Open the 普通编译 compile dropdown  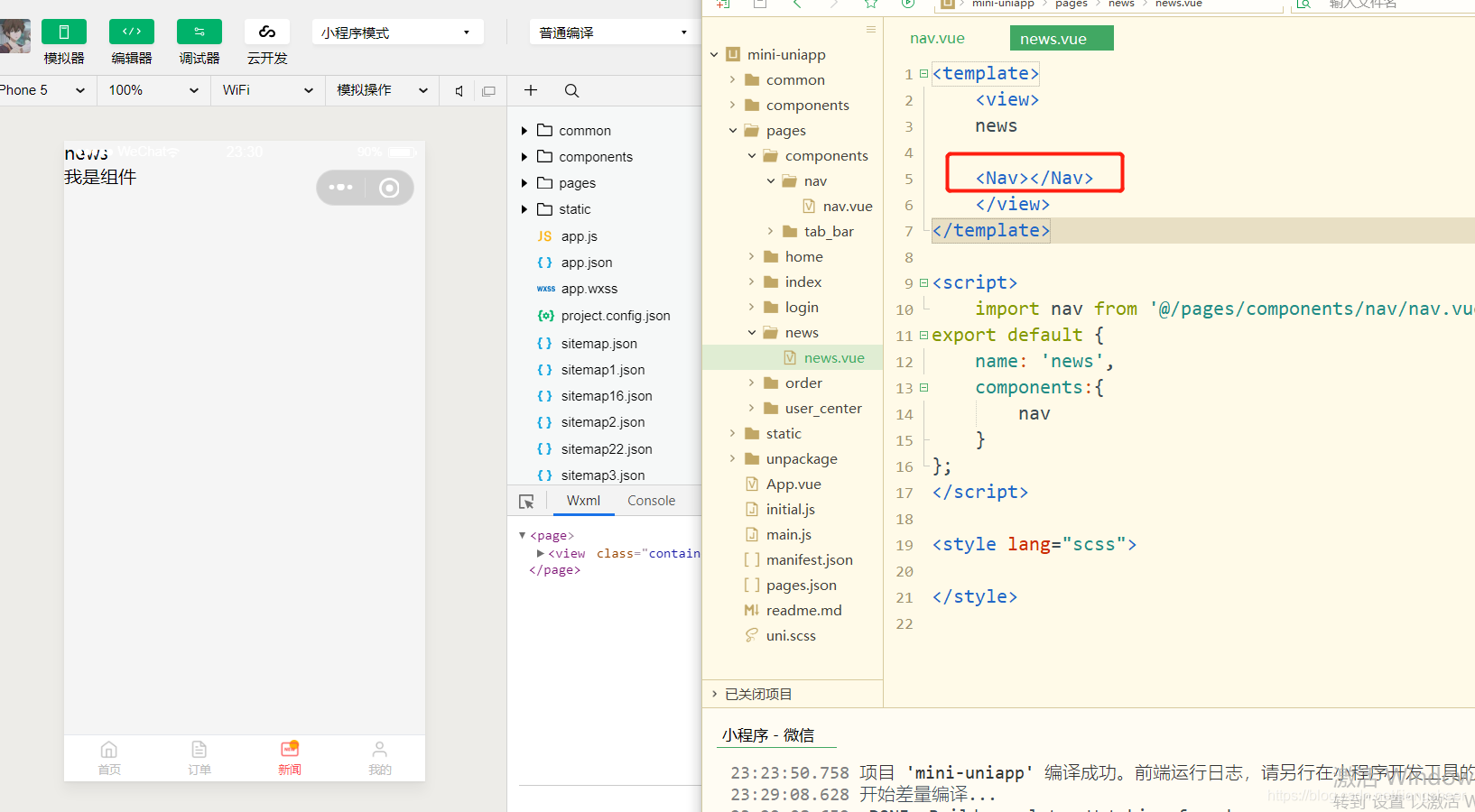coord(614,32)
